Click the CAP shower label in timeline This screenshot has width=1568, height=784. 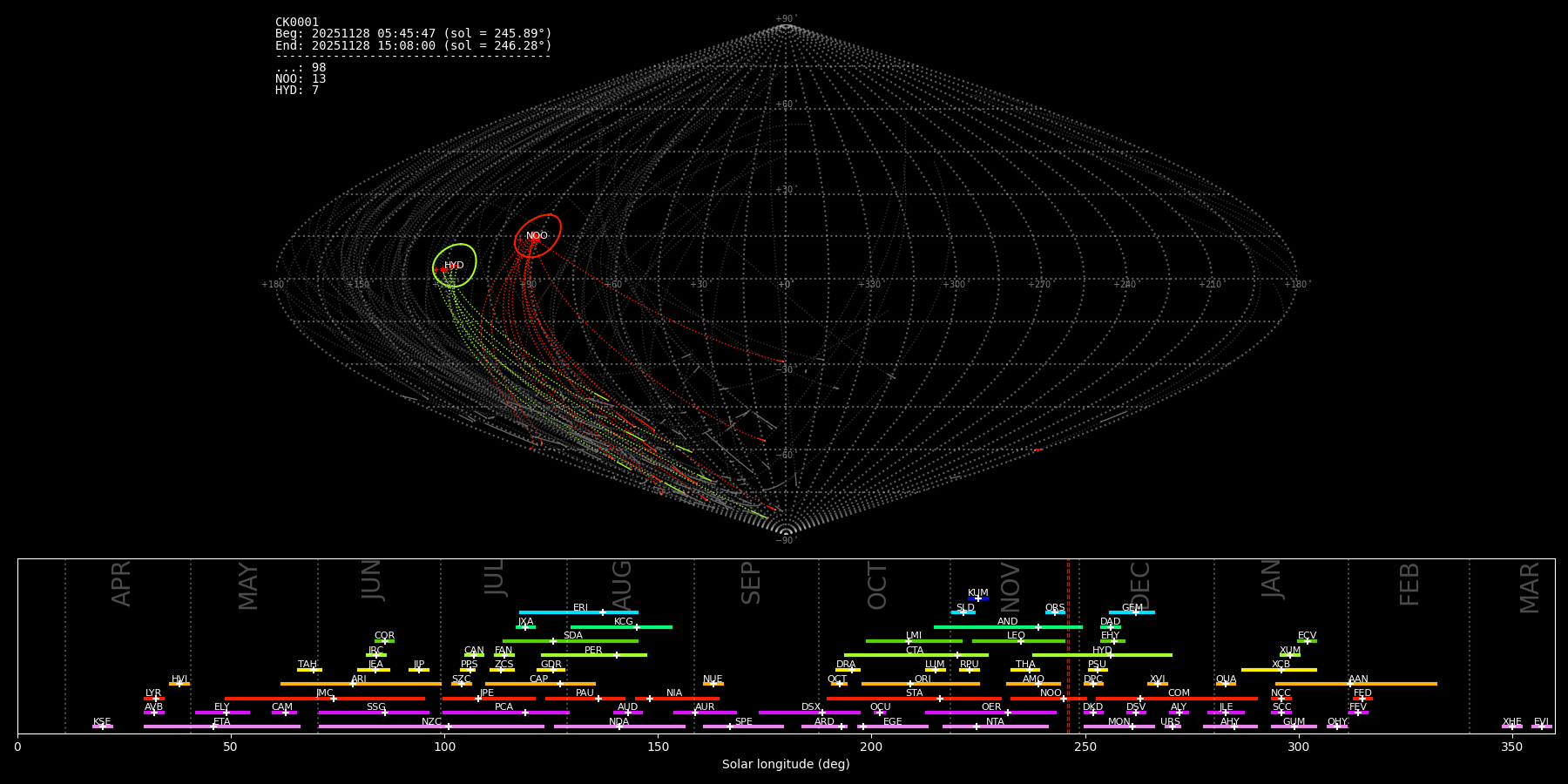click(539, 679)
